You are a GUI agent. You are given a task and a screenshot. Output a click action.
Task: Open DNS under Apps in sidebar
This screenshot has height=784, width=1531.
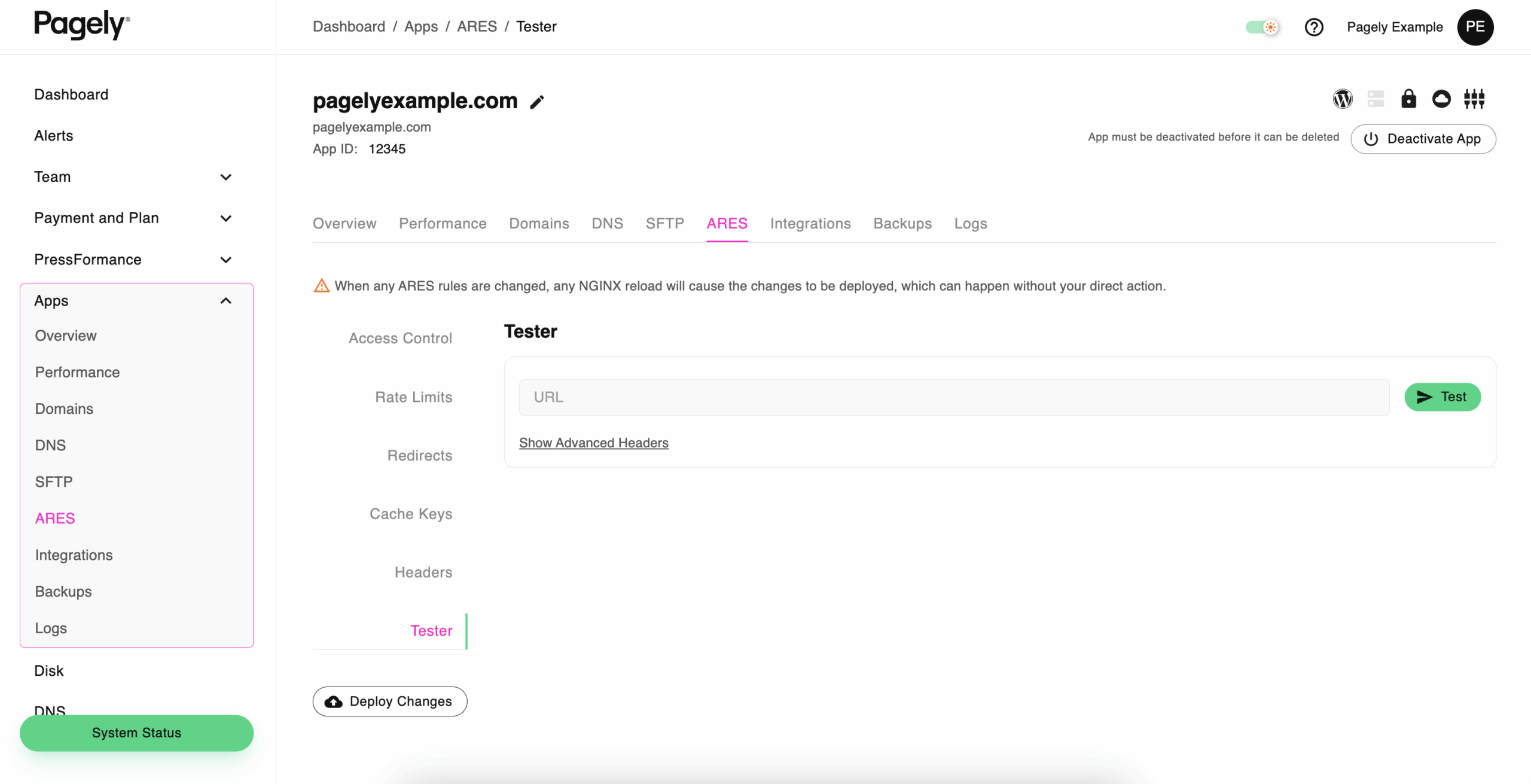tap(50, 446)
